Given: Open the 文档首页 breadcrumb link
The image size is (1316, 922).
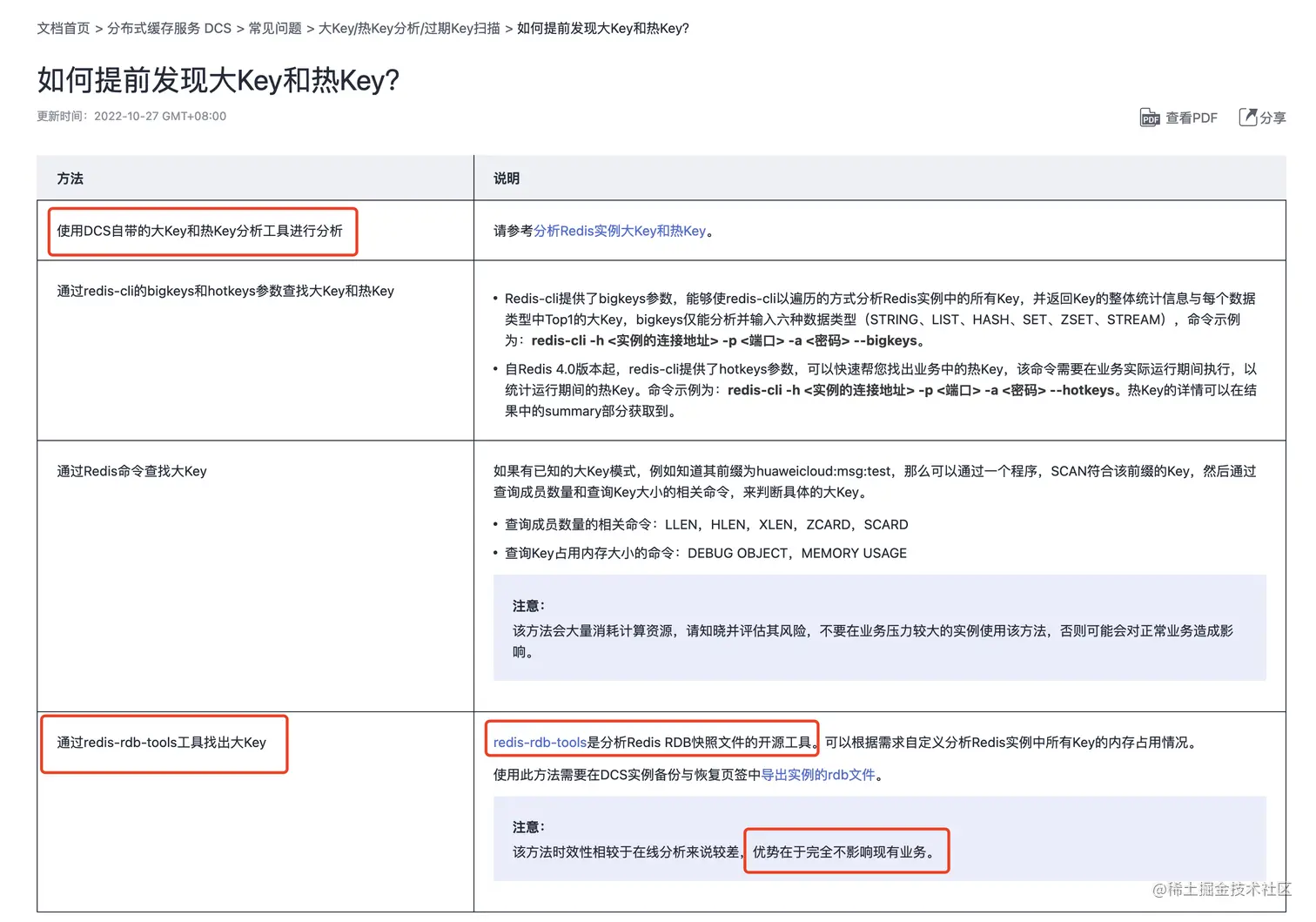Looking at the screenshot, I should tap(64, 29).
